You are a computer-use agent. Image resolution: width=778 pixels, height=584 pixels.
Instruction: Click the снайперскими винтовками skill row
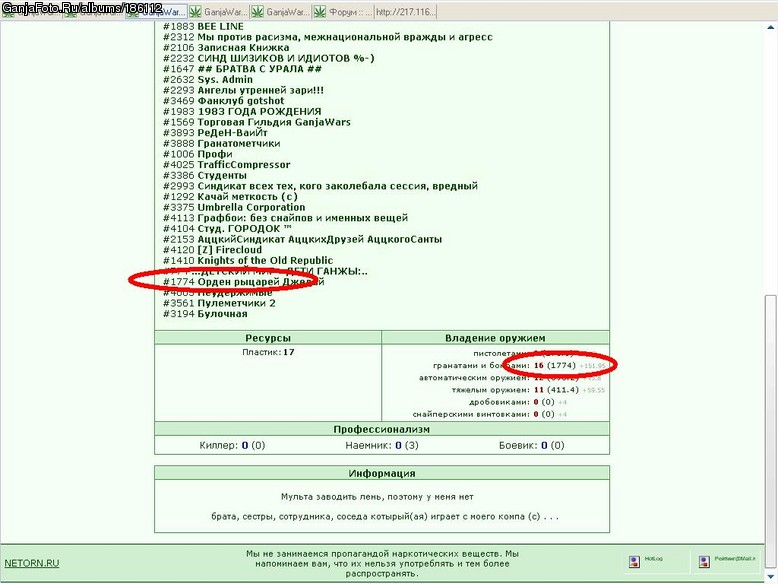pyautogui.click(x=490, y=414)
